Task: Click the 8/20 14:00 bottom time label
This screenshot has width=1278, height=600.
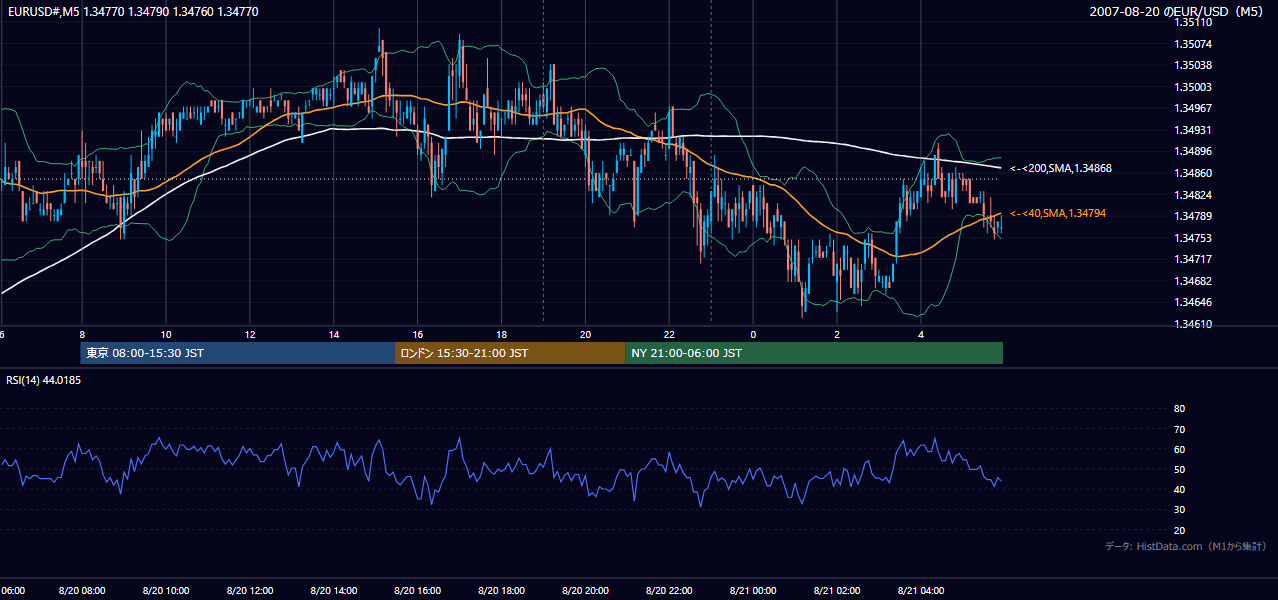Action: (334, 590)
